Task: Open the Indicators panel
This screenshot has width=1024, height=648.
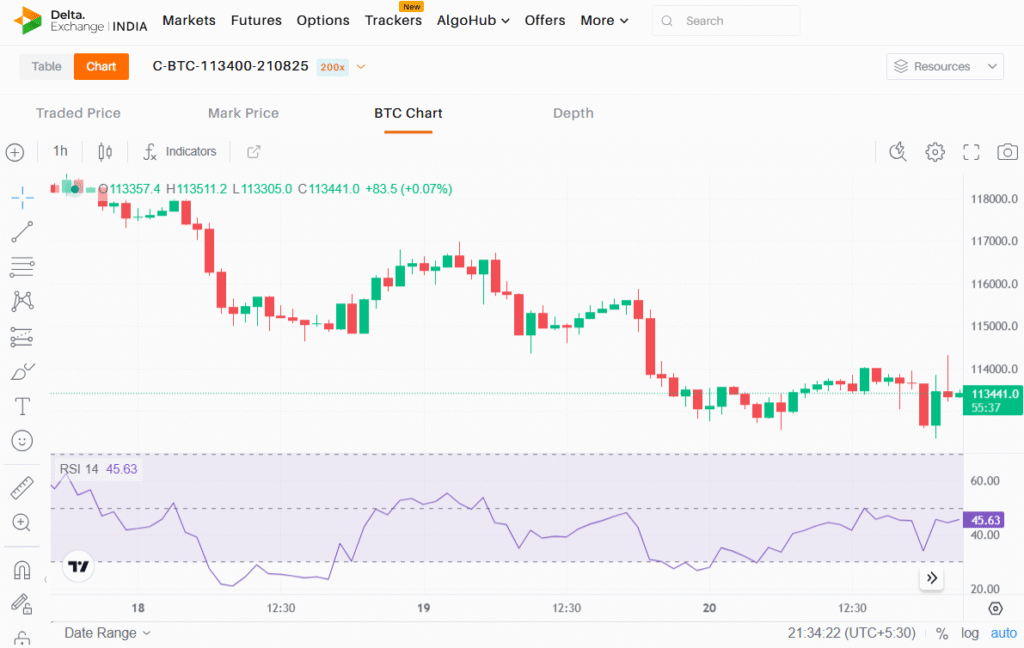Action: [180, 152]
